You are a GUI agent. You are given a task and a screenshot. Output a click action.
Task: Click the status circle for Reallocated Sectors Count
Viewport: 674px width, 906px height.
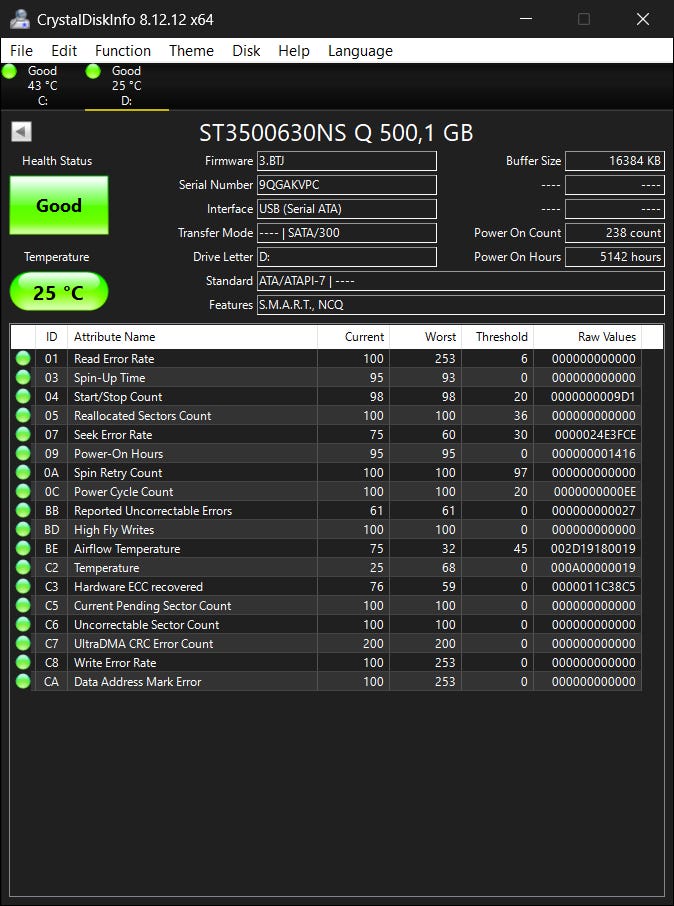point(23,415)
